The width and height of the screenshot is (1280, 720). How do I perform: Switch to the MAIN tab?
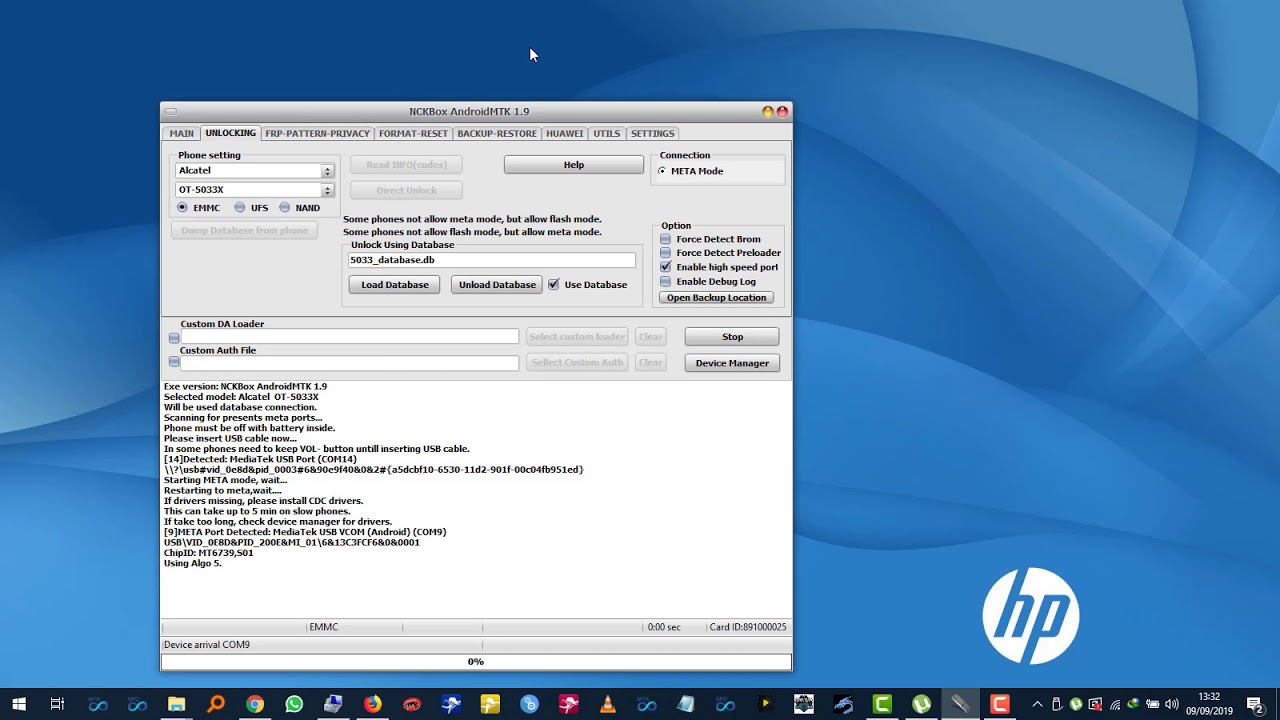tap(182, 133)
